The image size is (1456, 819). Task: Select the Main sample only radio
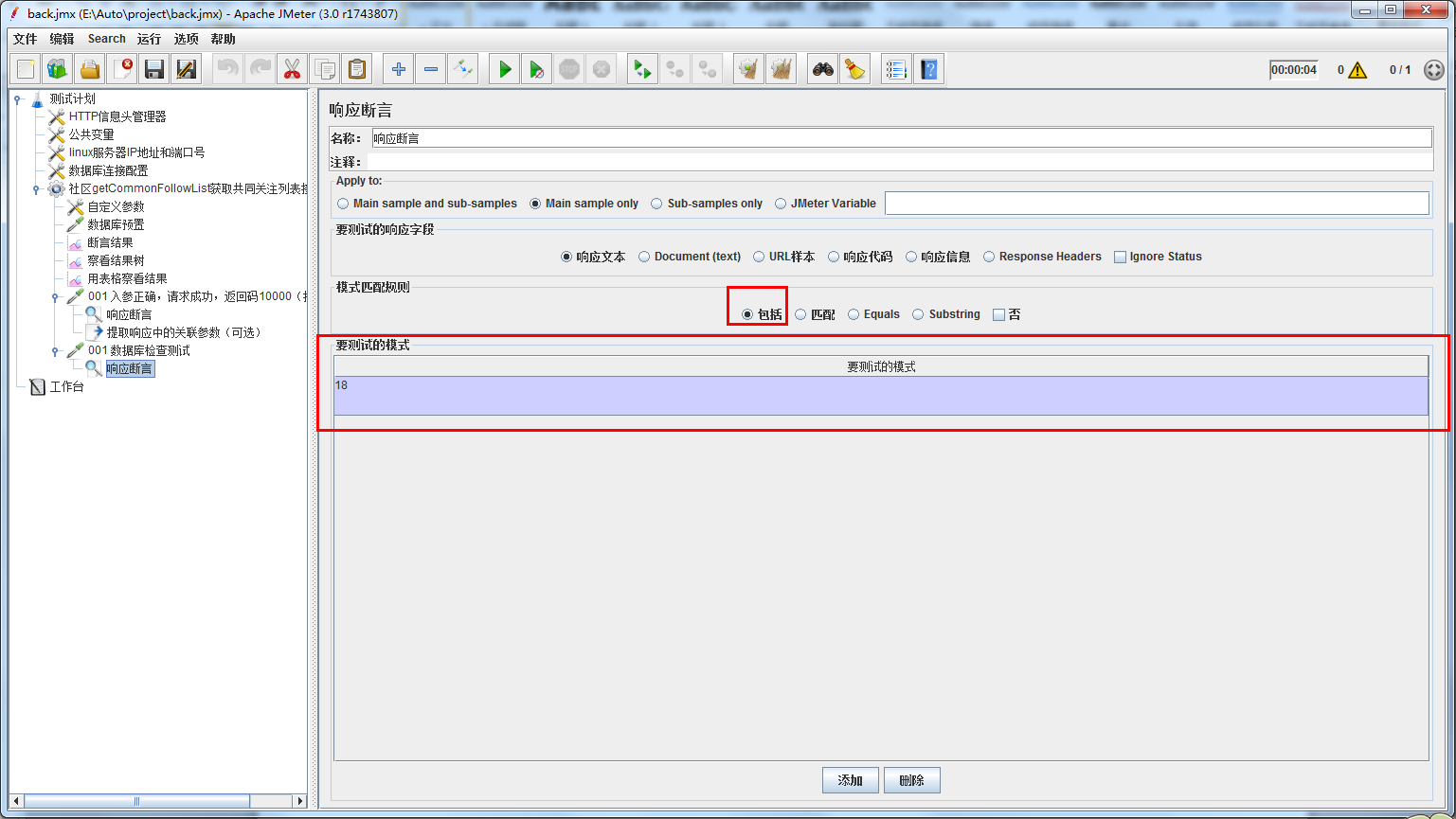(x=584, y=204)
